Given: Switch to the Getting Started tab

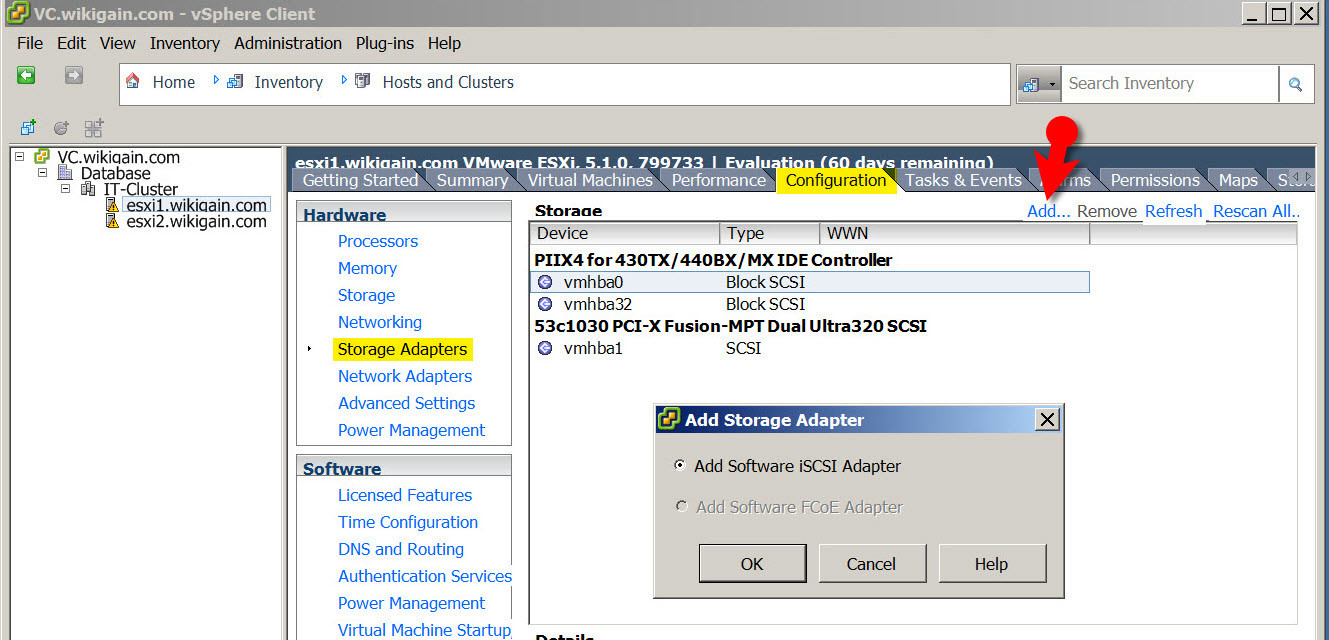Looking at the screenshot, I should 360,180.
